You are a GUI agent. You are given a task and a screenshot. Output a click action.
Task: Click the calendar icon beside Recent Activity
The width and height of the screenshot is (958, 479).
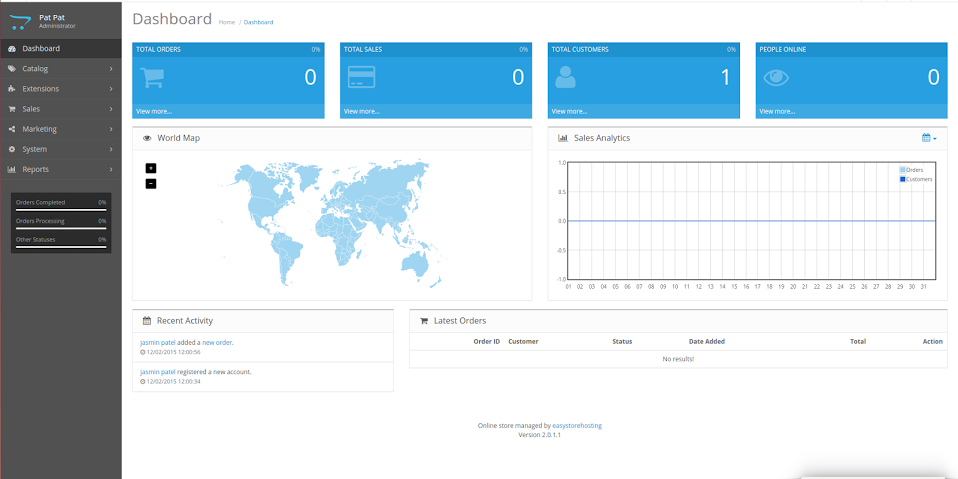147,321
